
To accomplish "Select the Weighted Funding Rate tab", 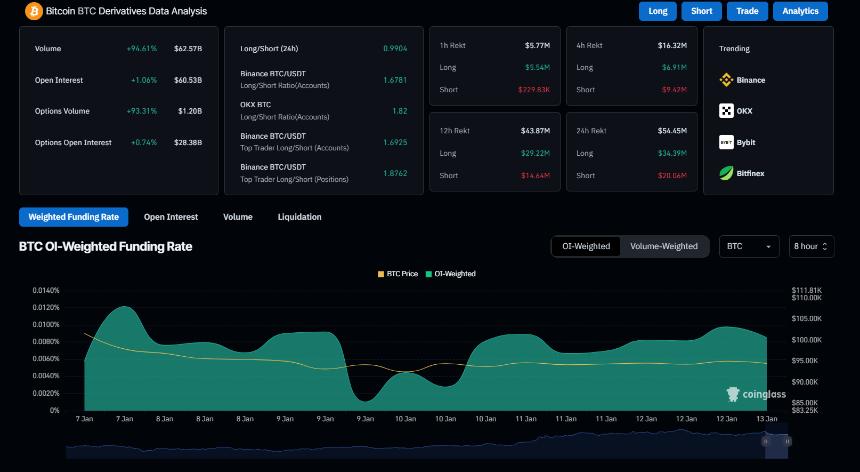I will click(x=73, y=217).
